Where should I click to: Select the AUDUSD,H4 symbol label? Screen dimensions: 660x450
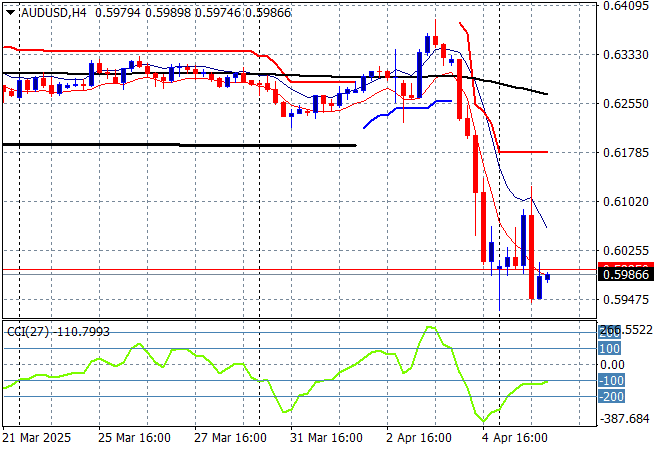(x=54, y=13)
